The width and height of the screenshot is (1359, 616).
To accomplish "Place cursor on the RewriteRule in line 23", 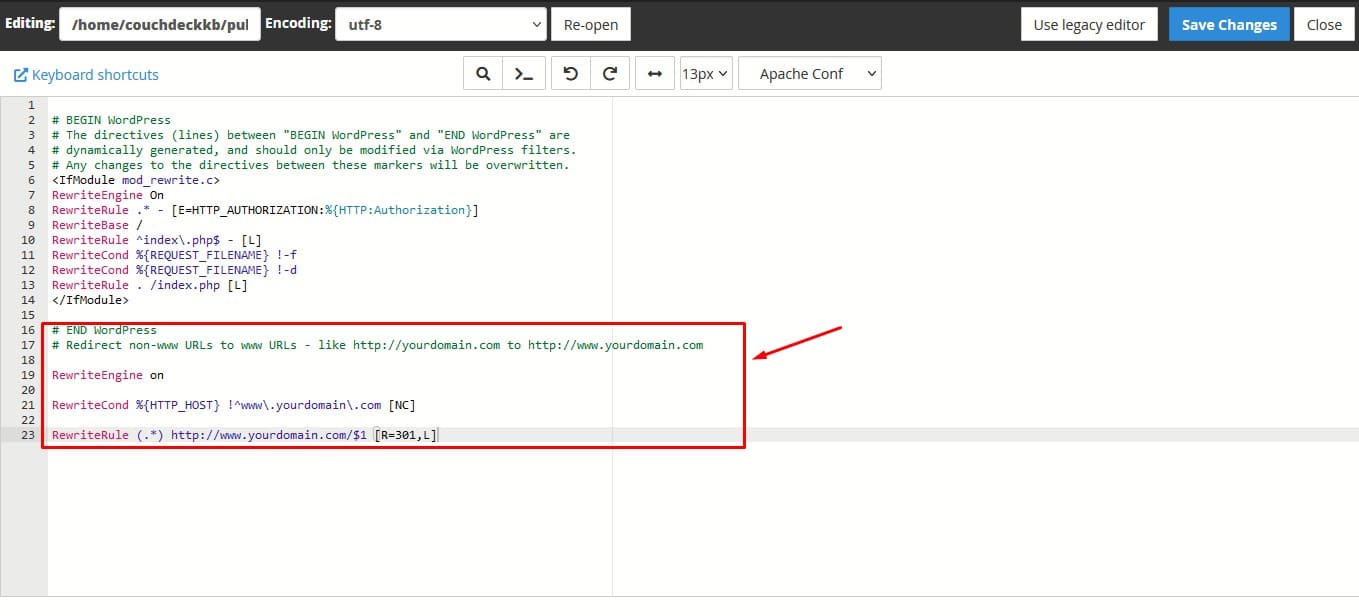I will coord(89,434).
